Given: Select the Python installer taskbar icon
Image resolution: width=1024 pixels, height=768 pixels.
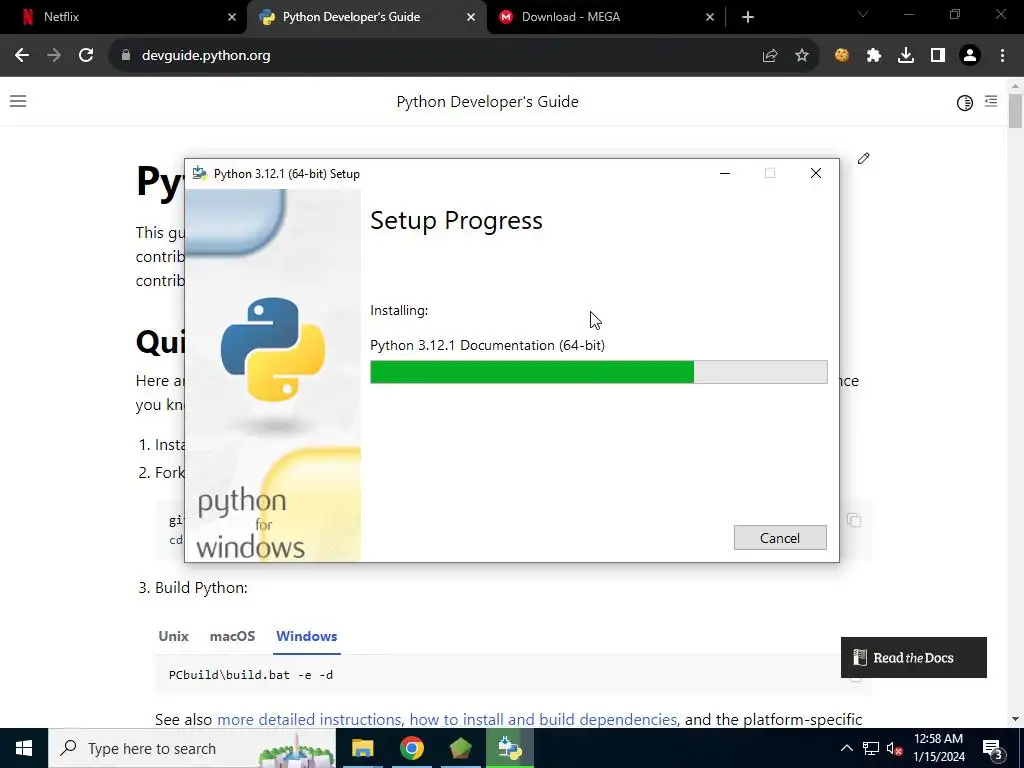Looking at the screenshot, I should tap(510, 748).
